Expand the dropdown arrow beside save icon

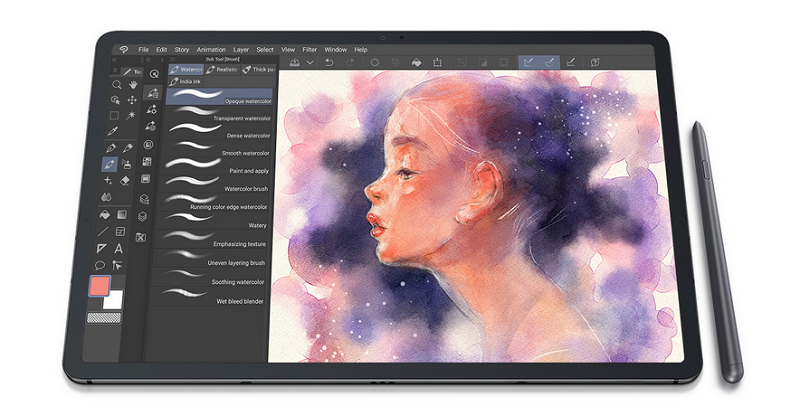point(310,62)
